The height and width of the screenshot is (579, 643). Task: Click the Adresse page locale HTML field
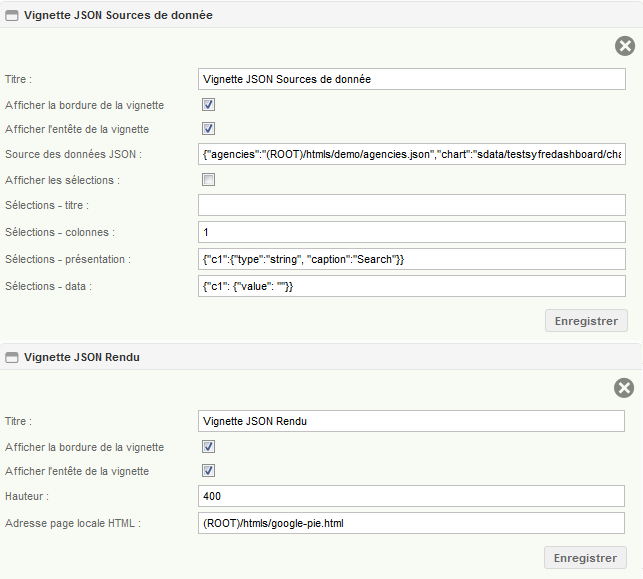coord(411,523)
